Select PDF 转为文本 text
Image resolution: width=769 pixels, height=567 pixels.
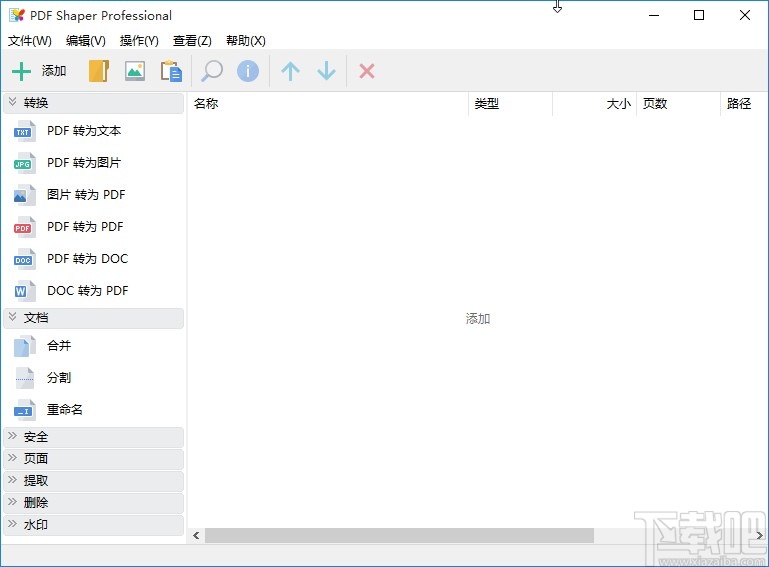click(84, 131)
